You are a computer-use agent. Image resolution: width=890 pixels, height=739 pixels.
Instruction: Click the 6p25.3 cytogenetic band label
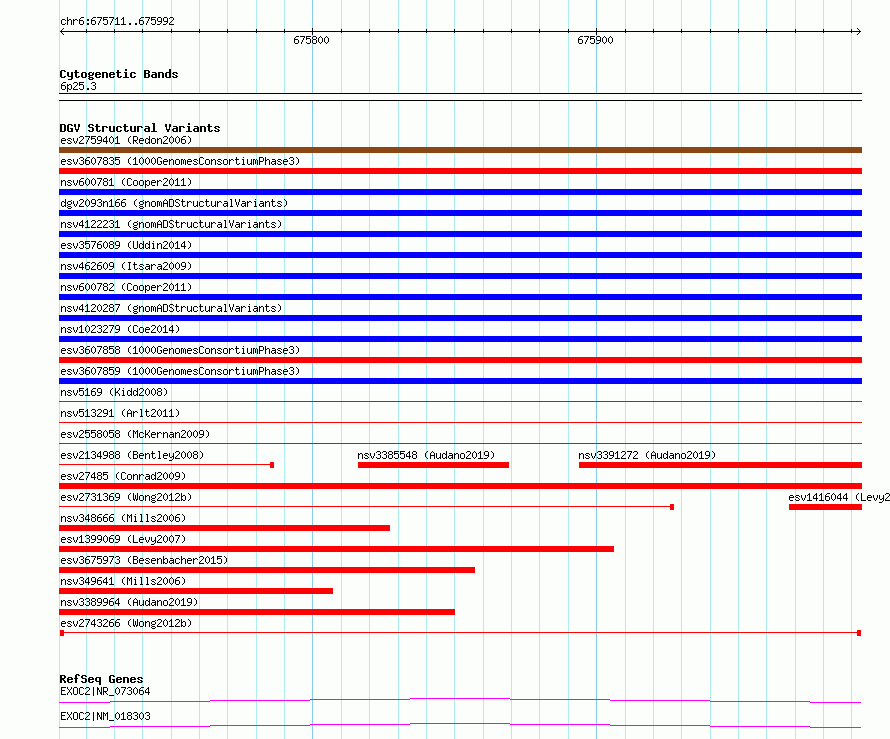(x=78, y=86)
